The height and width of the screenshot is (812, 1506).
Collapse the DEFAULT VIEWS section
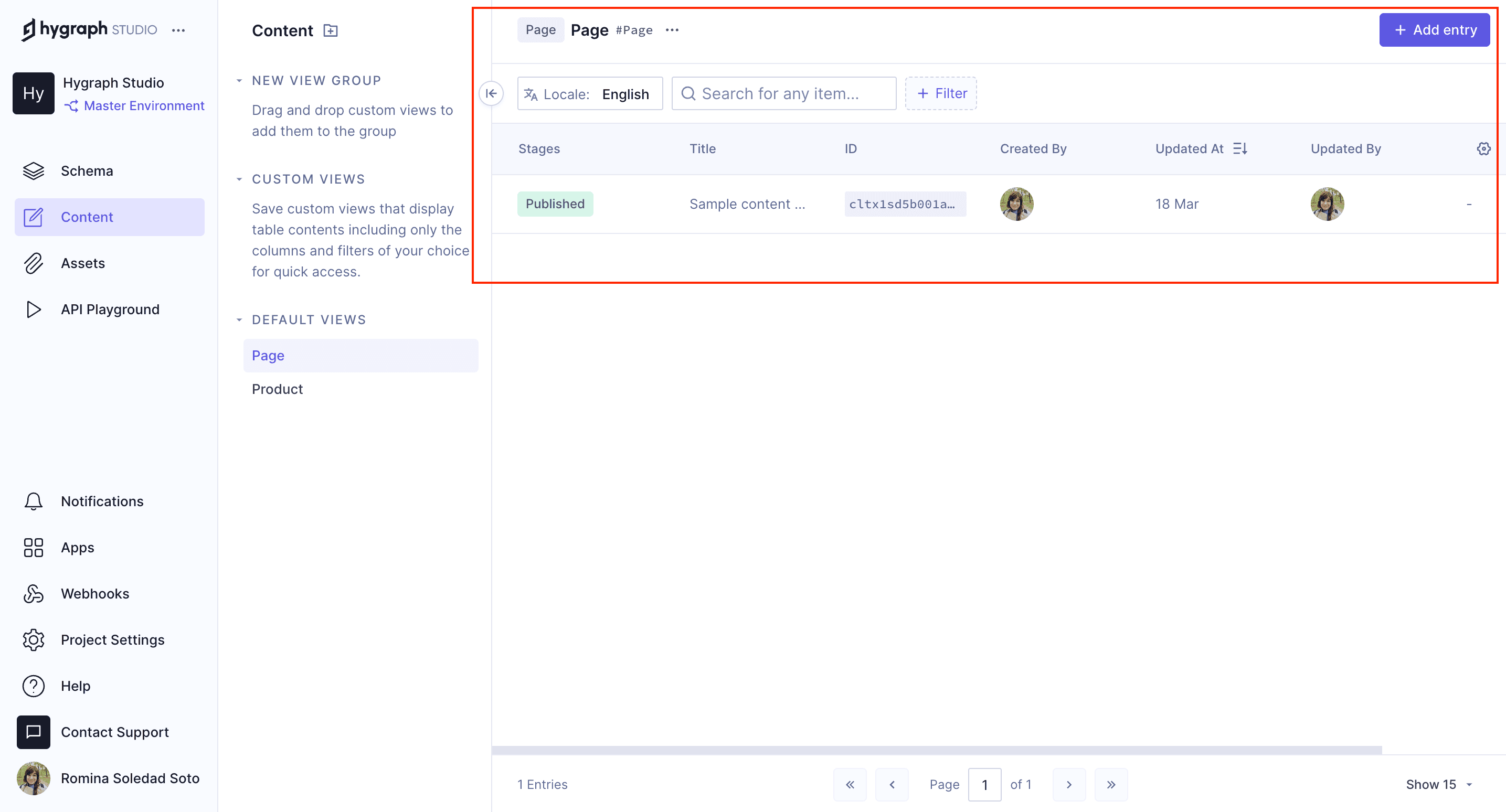(239, 320)
